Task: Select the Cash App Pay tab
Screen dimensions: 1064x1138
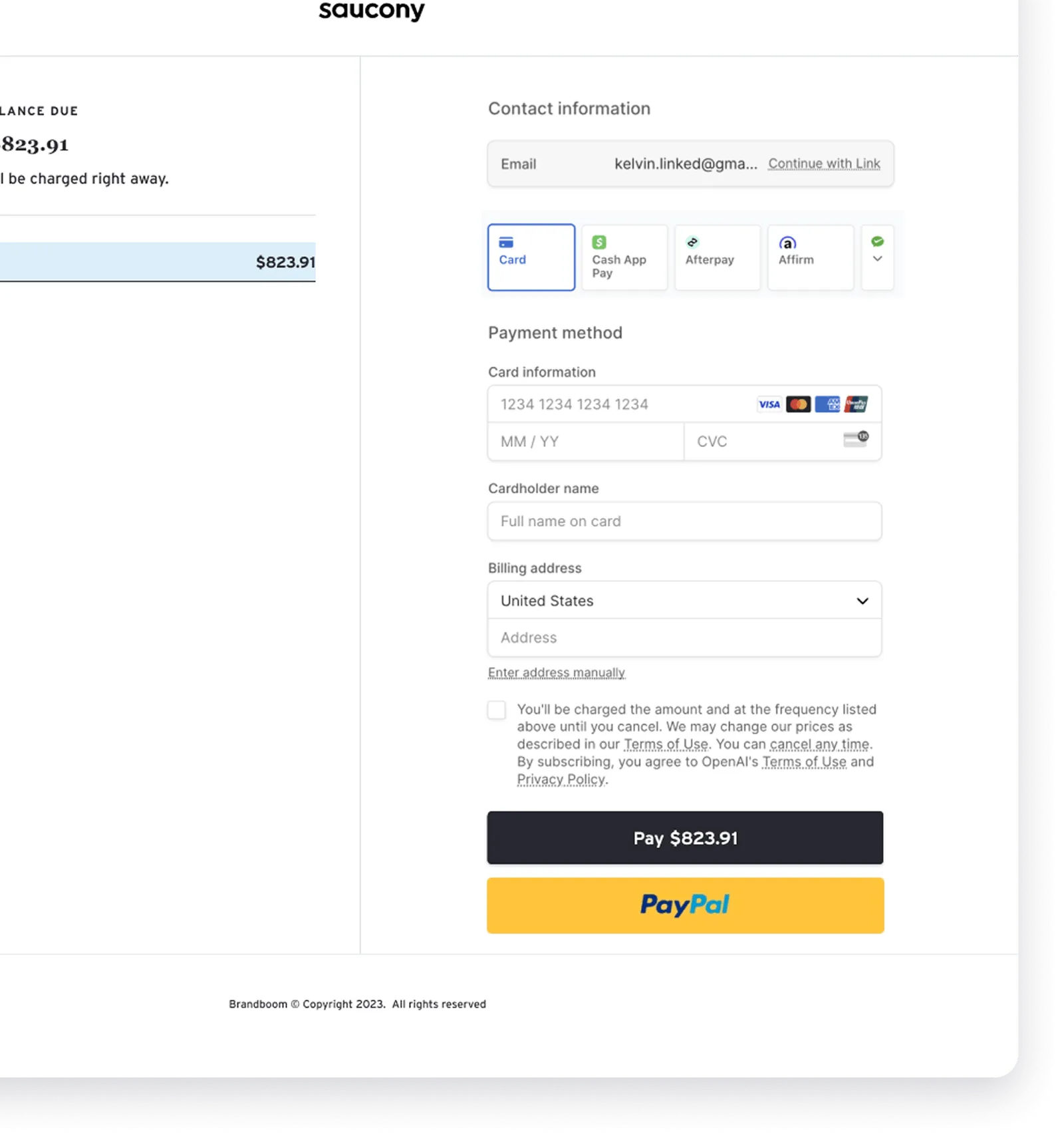Action: pyautogui.click(x=624, y=257)
